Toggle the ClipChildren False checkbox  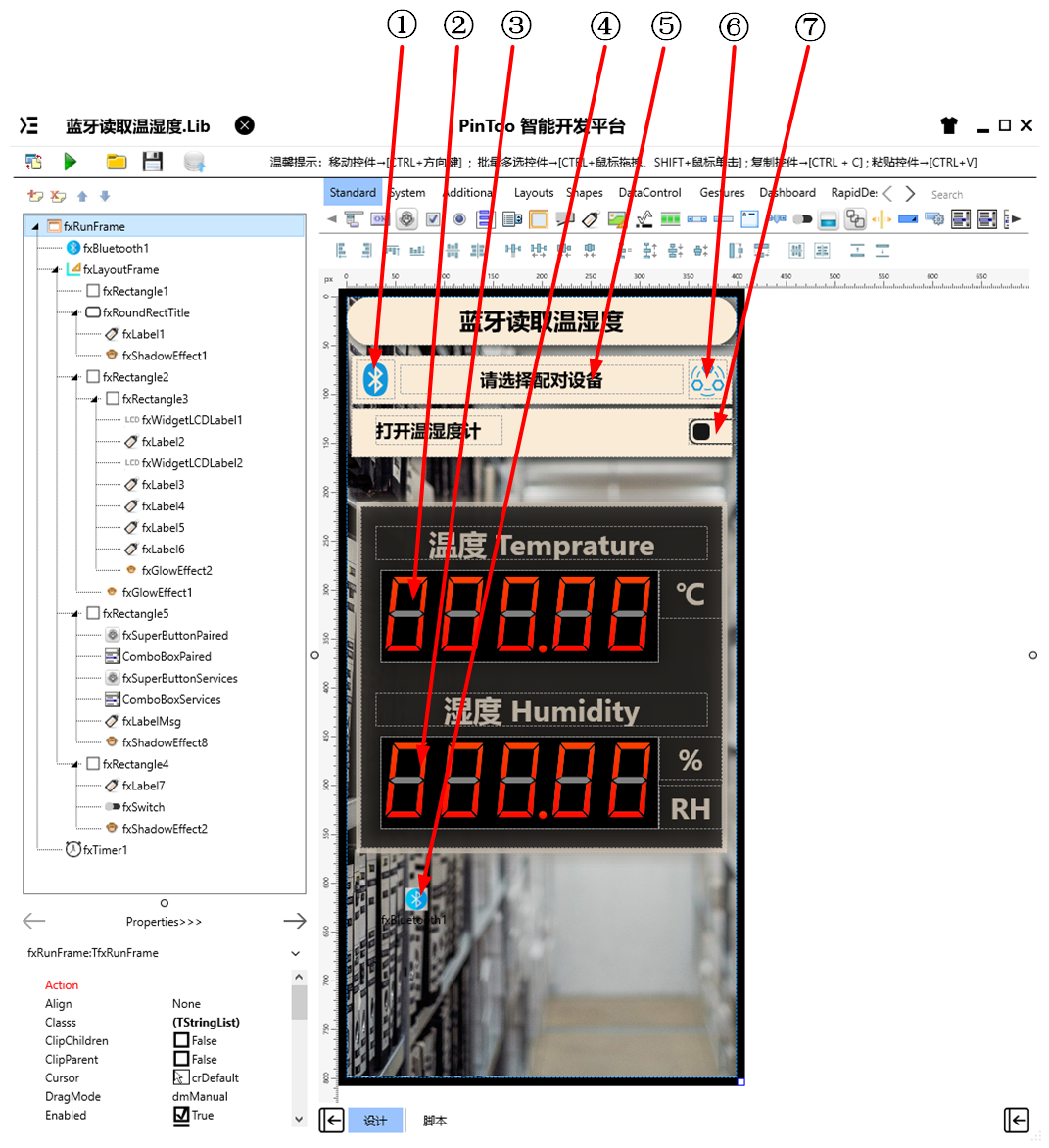pyautogui.click(x=181, y=1040)
